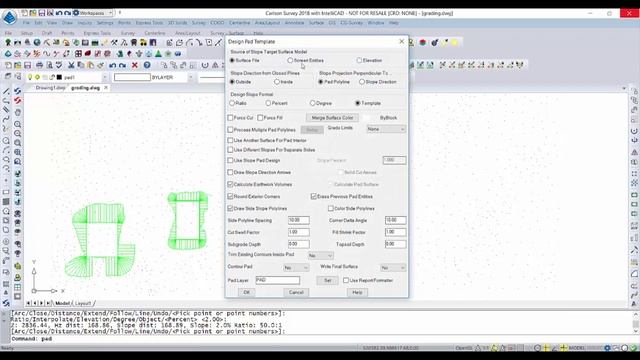Viewport: 640px width, 360px height.
Task: Toggle the yellow lightbulb layer on/off icon
Action: click(x=30, y=77)
